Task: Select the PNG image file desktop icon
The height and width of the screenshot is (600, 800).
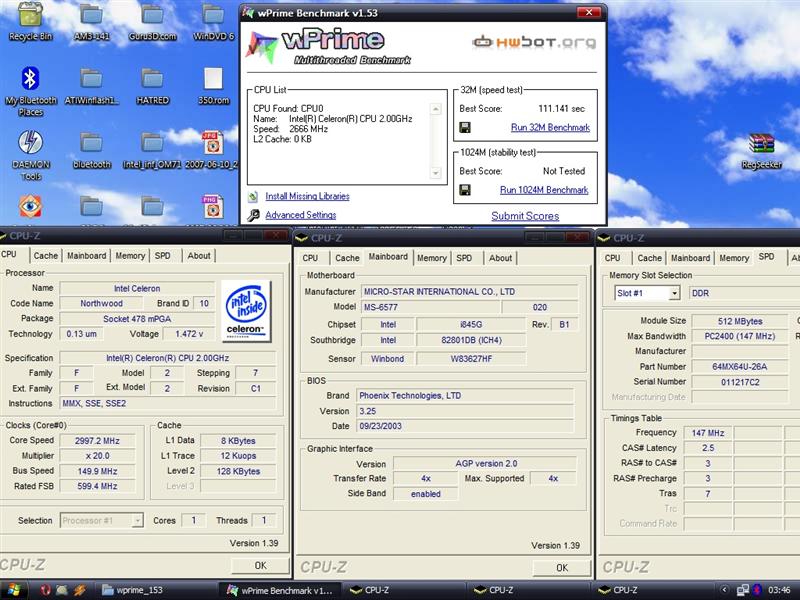Action: coord(212,207)
